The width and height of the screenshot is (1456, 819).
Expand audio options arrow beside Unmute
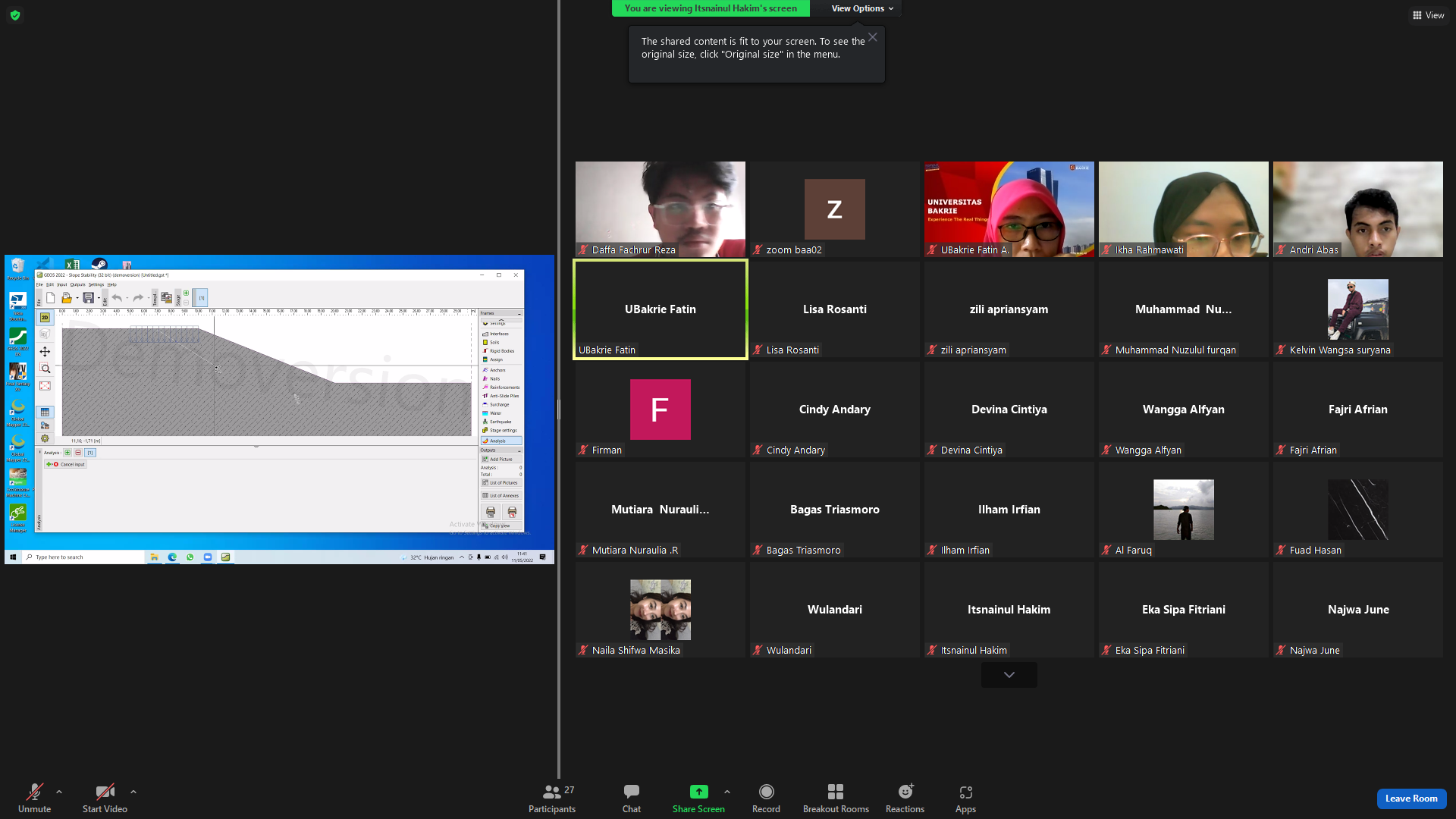(x=59, y=792)
